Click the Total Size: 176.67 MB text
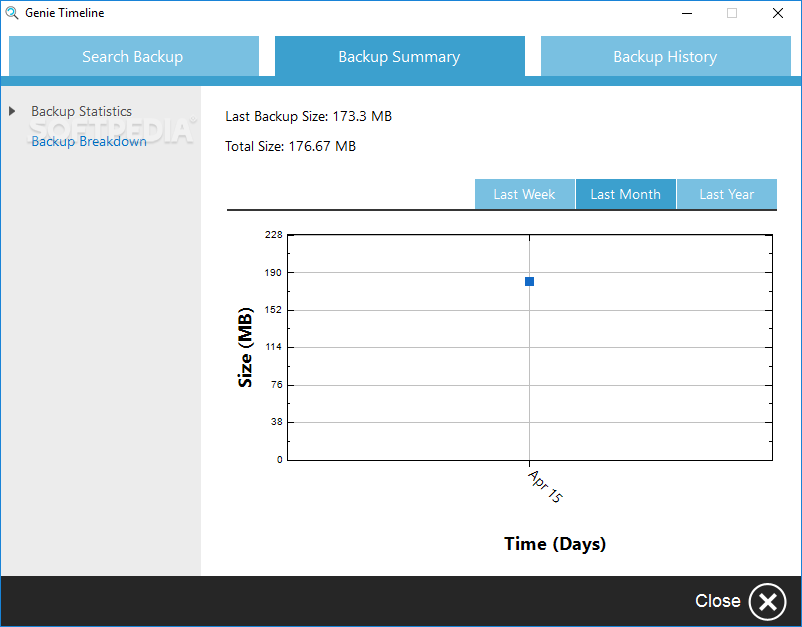 coord(291,146)
